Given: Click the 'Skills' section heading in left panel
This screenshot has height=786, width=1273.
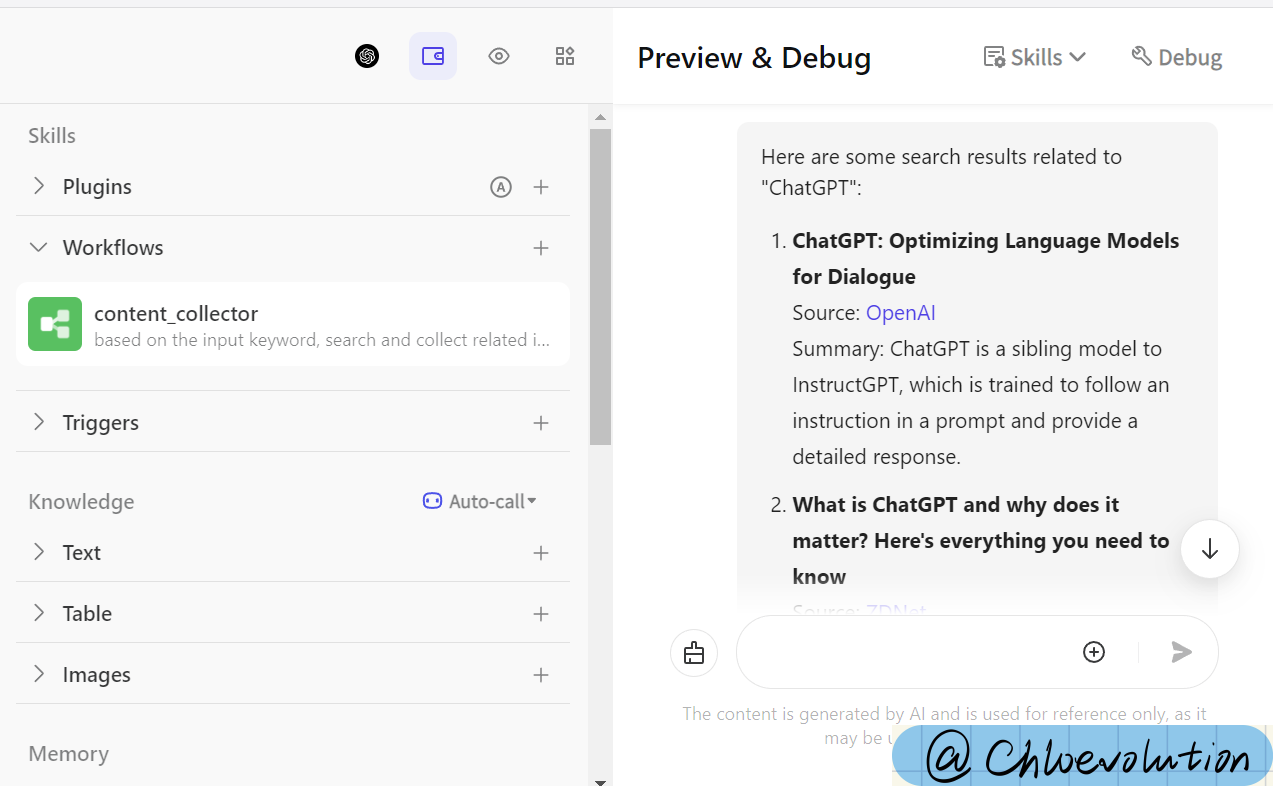Looking at the screenshot, I should 52,135.
